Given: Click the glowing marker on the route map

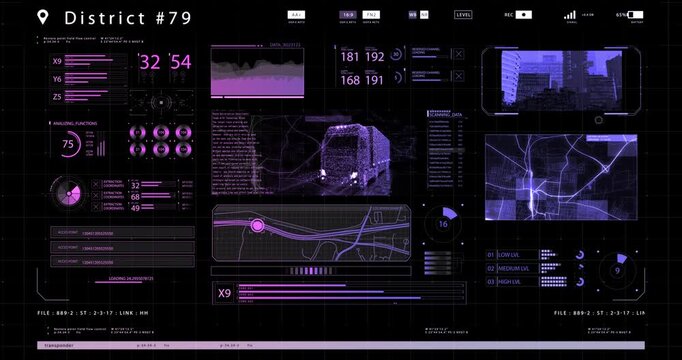Looking at the screenshot, I should (257, 225).
